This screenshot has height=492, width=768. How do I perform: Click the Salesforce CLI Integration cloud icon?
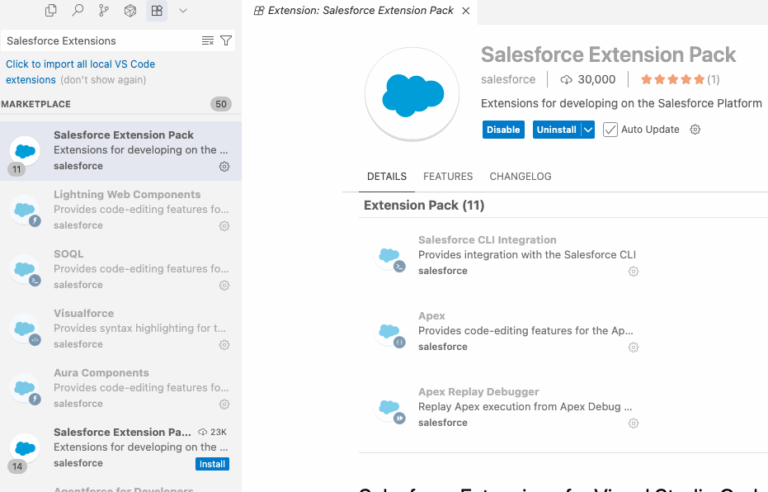coord(390,257)
